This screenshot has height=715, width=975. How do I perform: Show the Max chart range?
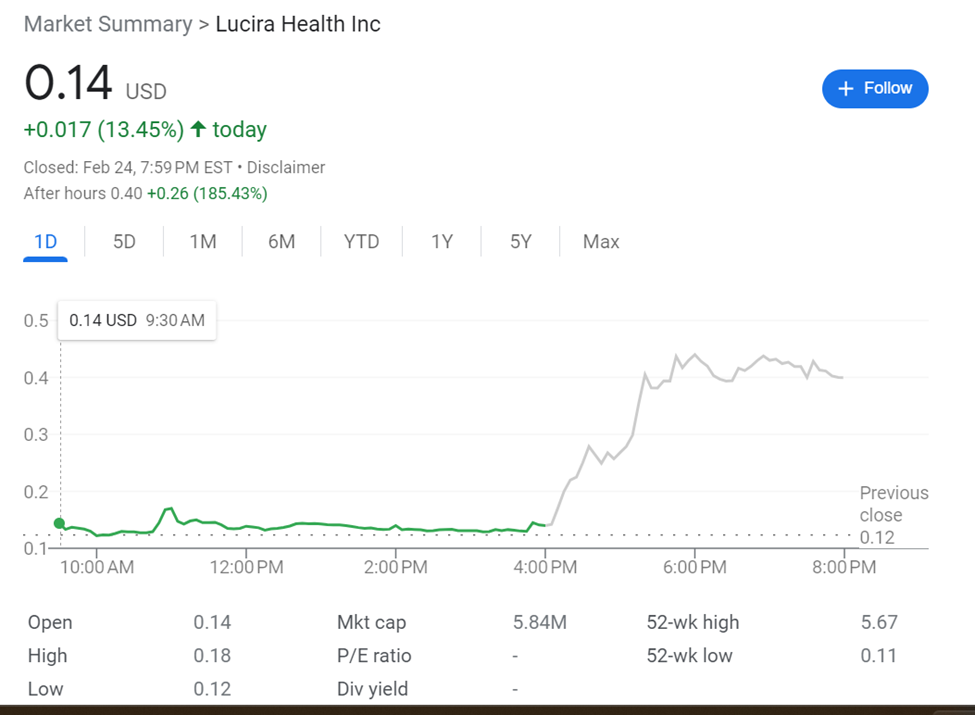coord(601,241)
